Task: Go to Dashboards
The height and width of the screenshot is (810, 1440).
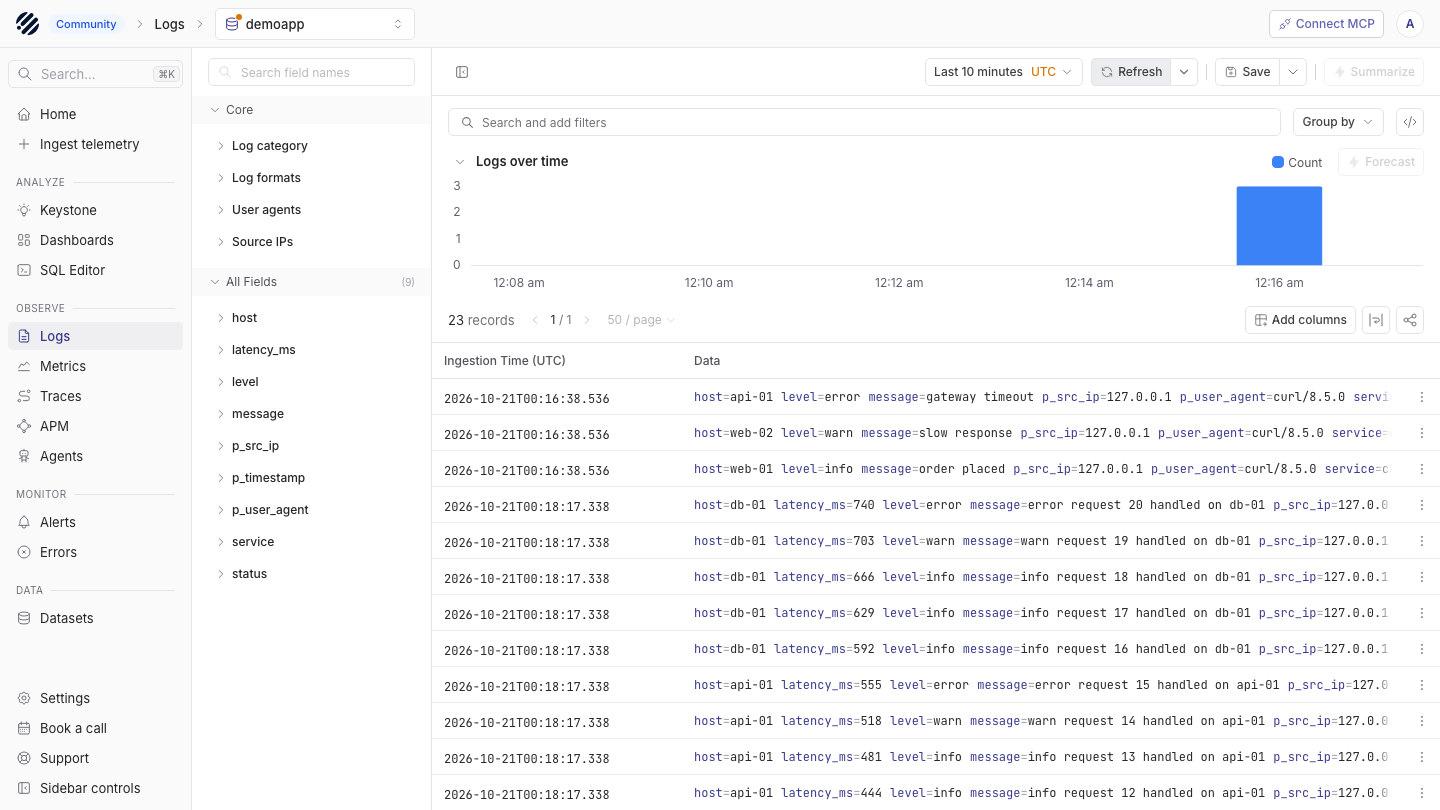Action: (96, 240)
